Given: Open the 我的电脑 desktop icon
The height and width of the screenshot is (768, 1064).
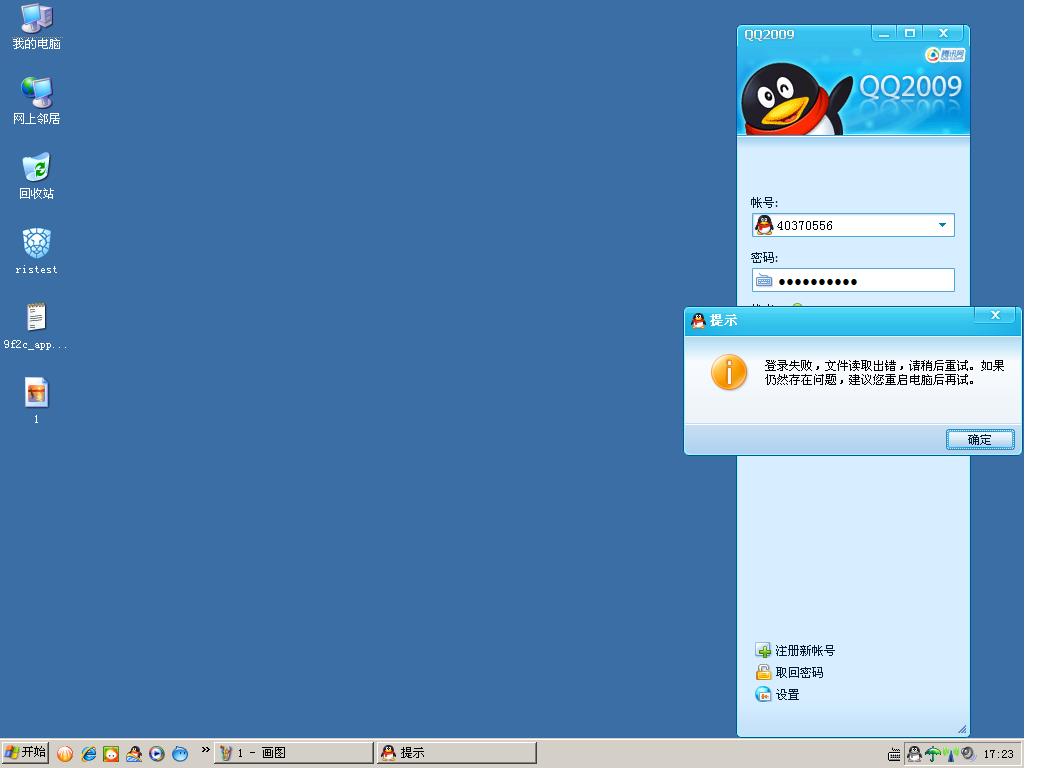Looking at the screenshot, I should pos(37,27).
